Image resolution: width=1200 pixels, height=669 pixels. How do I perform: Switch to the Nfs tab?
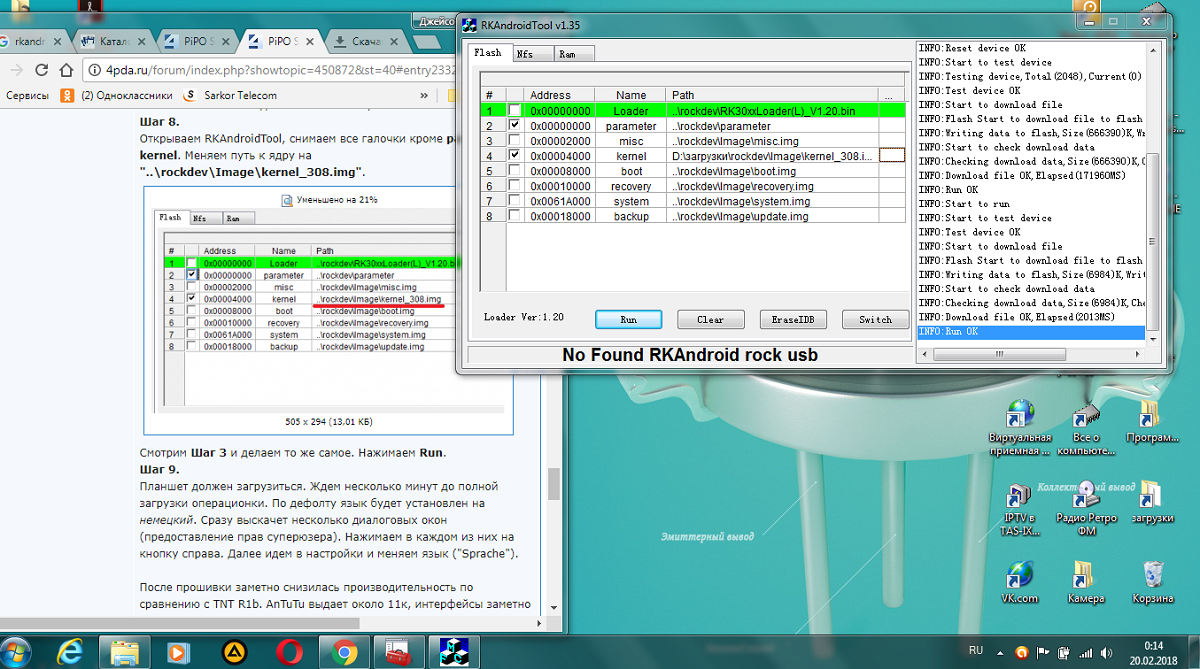pyautogui.click(x=525, y=54)
